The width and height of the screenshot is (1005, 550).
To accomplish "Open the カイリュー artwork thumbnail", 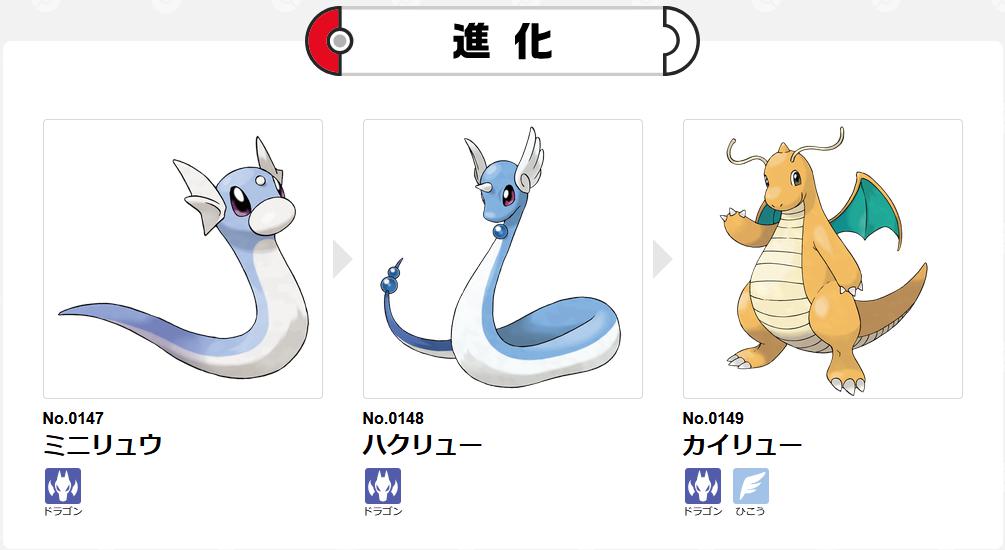I will (x=822, y=259).
